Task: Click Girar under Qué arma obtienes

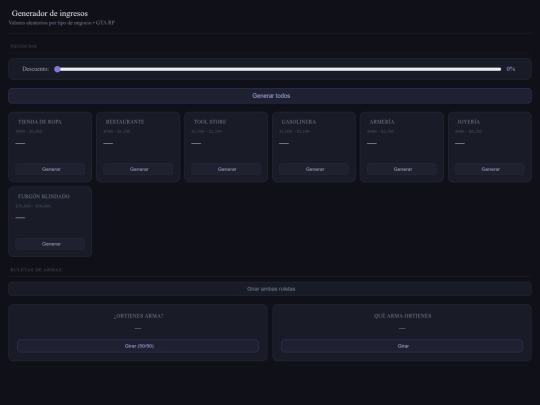Action: 402,346
